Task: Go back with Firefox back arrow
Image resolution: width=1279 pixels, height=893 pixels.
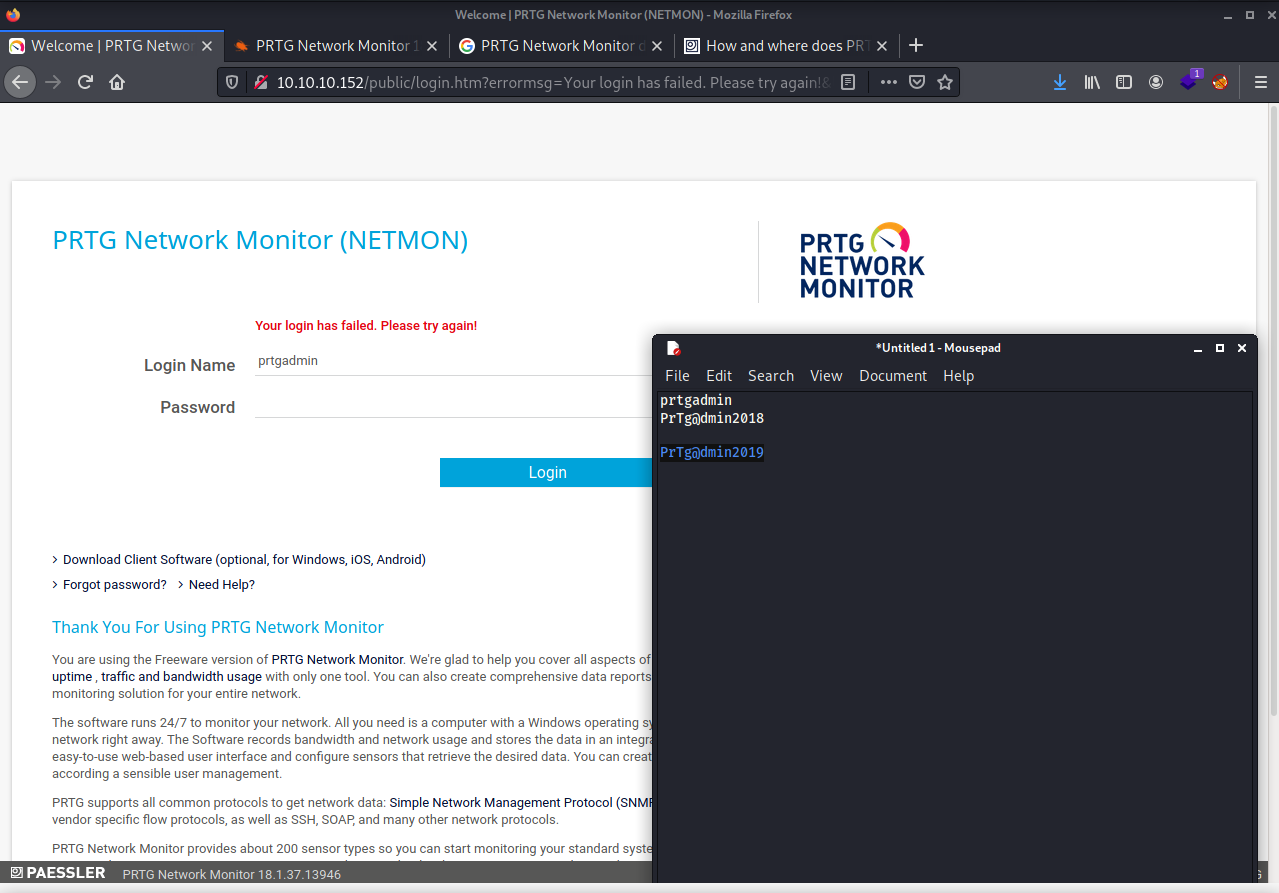Action: [x=20, y=82]
